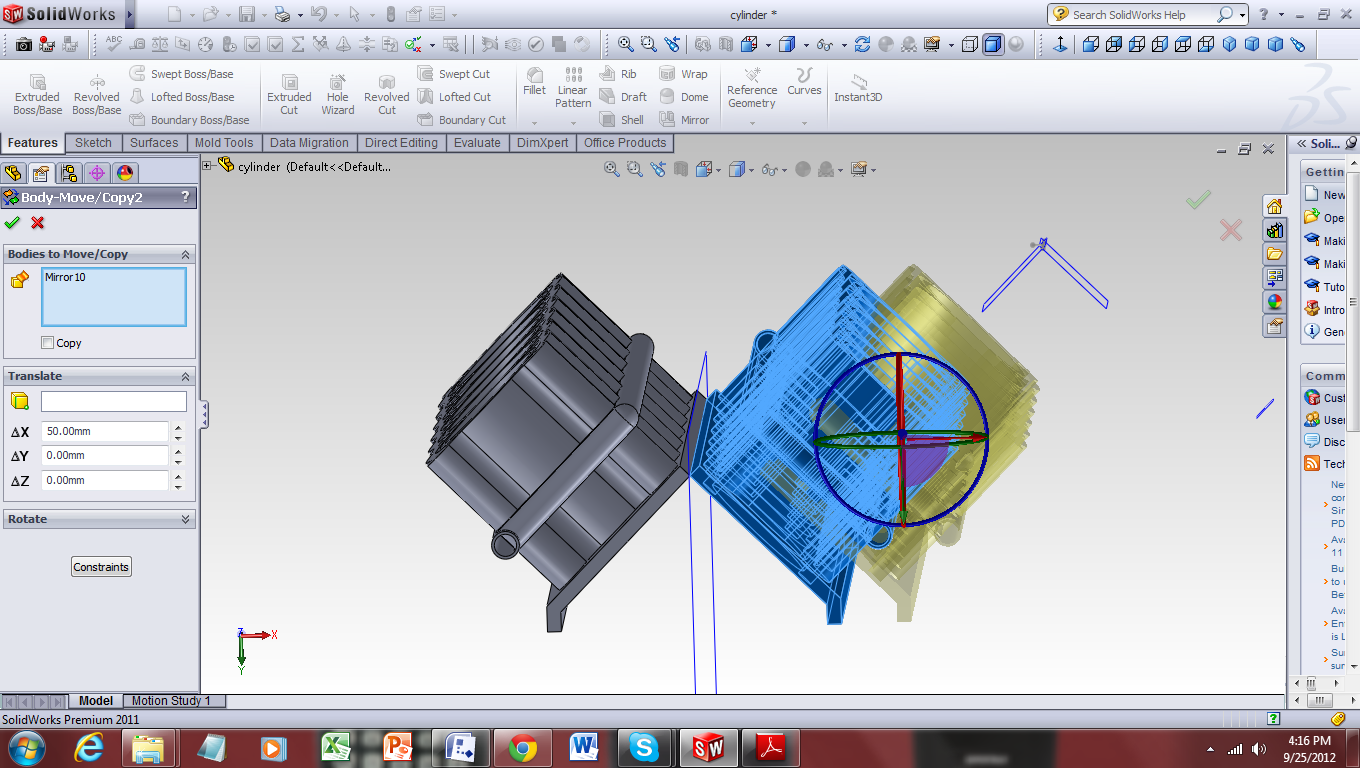The width and height of the screenshot is (1360, 768).
Task: Open the Appearances color ball in task pane
Action: point(1274,301)
